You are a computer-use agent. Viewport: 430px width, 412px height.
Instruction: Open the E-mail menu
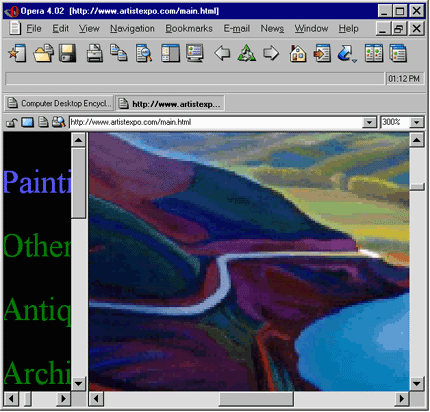(237, 29)
